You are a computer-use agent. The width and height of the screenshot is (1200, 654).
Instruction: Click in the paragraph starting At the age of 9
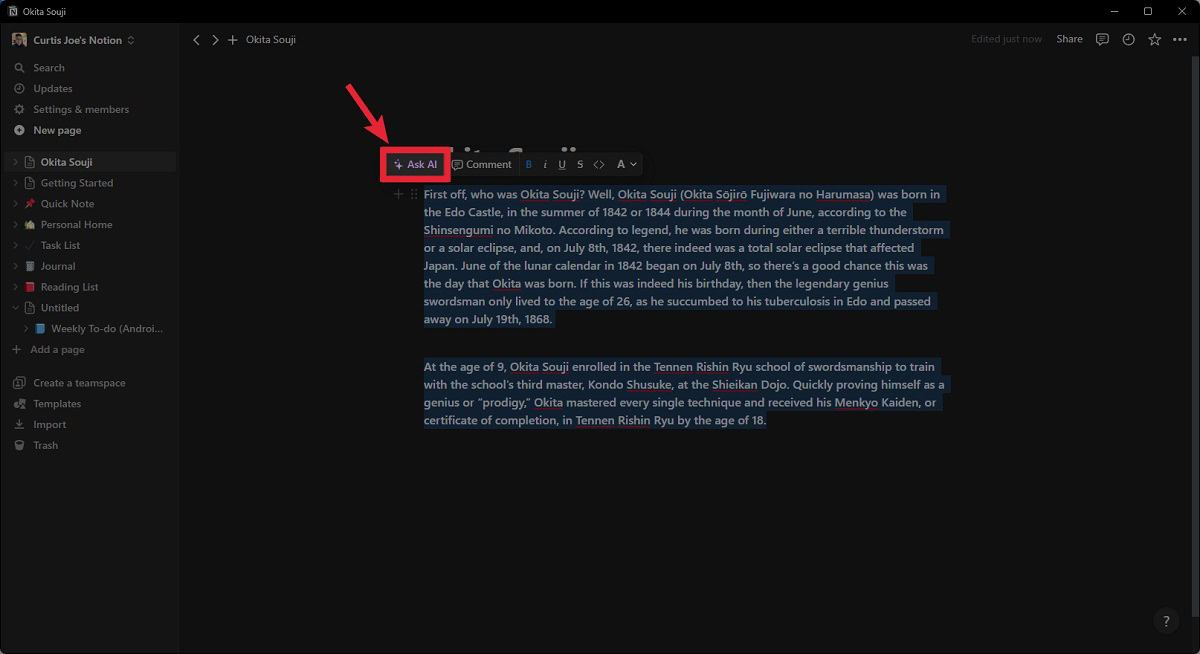pyautogui.click(x=684, y=394)
